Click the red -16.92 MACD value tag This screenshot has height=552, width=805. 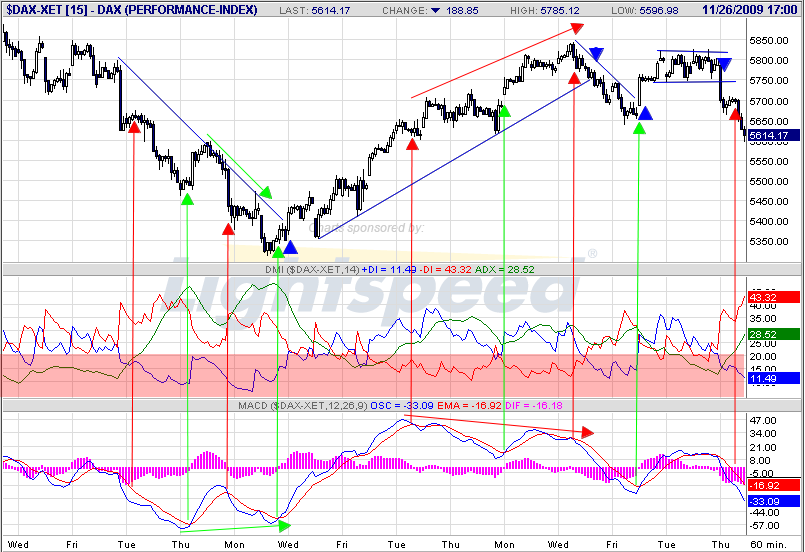(x=774, y=485)
